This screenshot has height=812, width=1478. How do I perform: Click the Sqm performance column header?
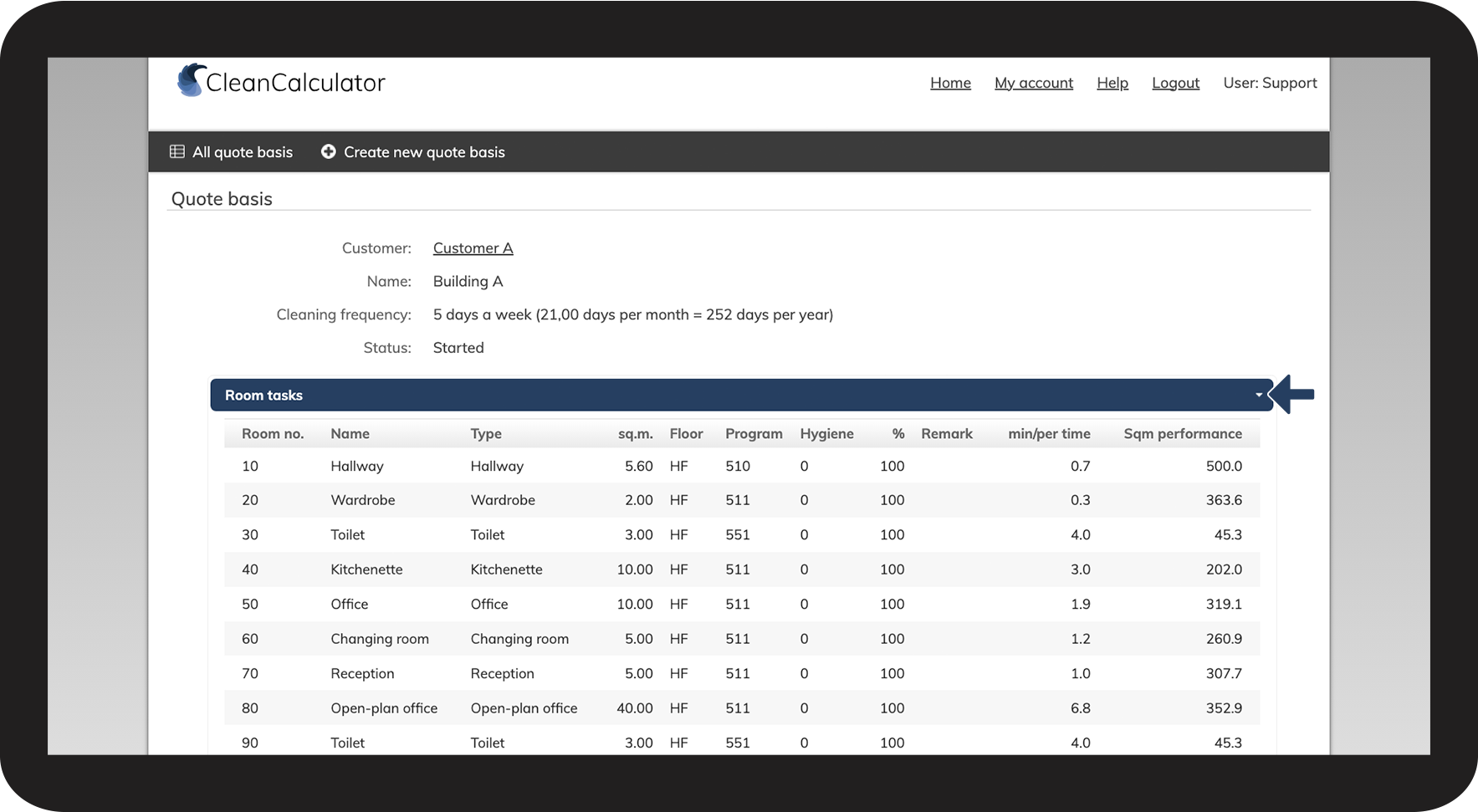[x=1182, y=433]
